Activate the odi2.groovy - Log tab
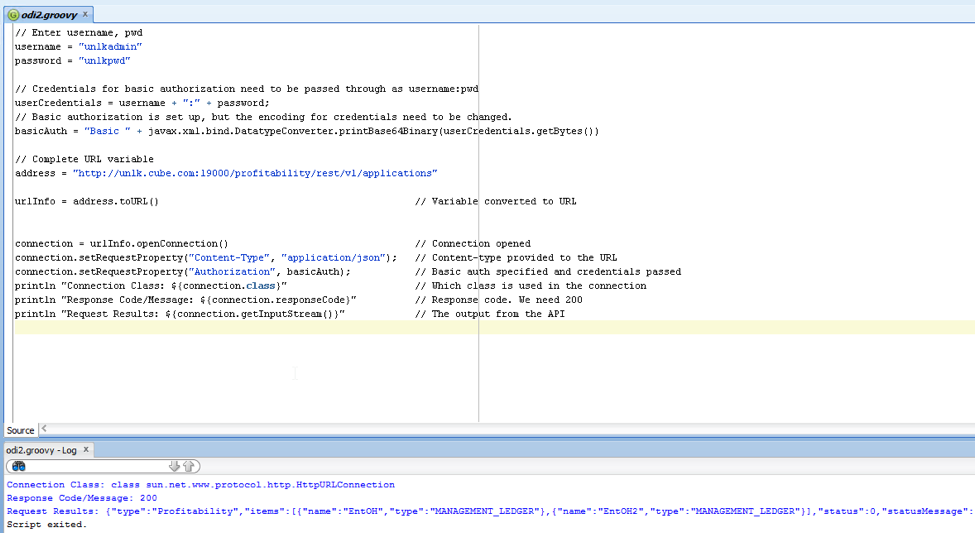The height and width of the screenshot is (533, 975). [x=41, y=450]
